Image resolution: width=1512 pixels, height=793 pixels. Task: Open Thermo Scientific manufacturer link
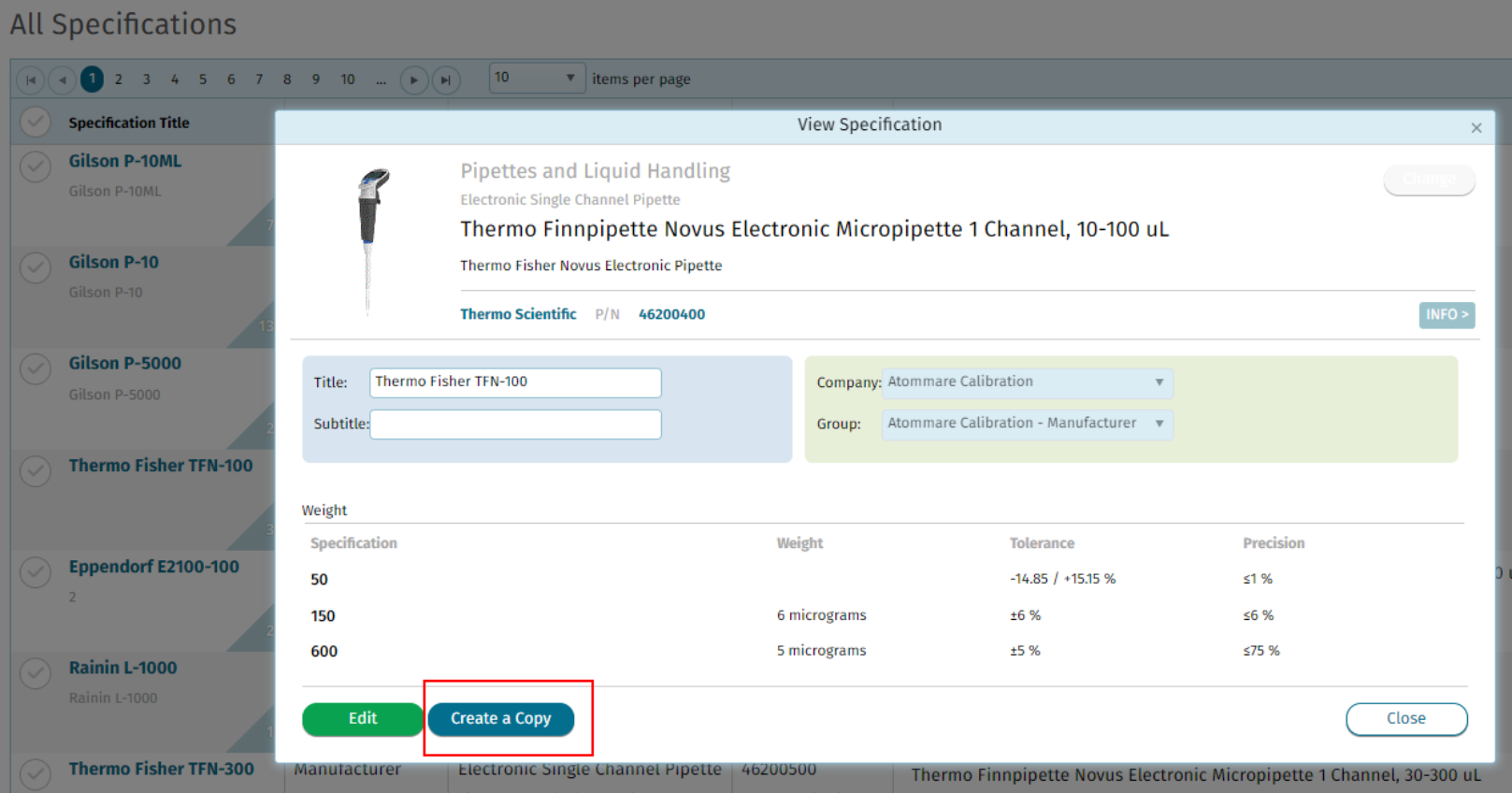[518, 314]
